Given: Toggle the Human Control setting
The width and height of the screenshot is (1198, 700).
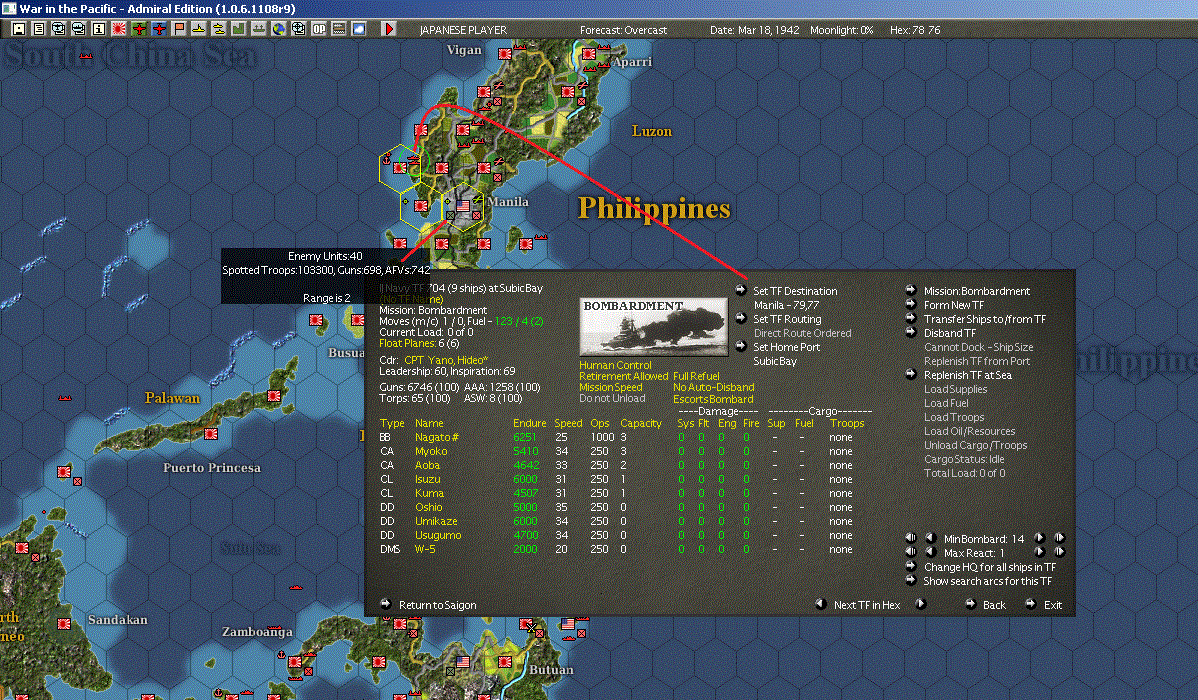Looking at the screenshot, I should (x=615, y=365).
